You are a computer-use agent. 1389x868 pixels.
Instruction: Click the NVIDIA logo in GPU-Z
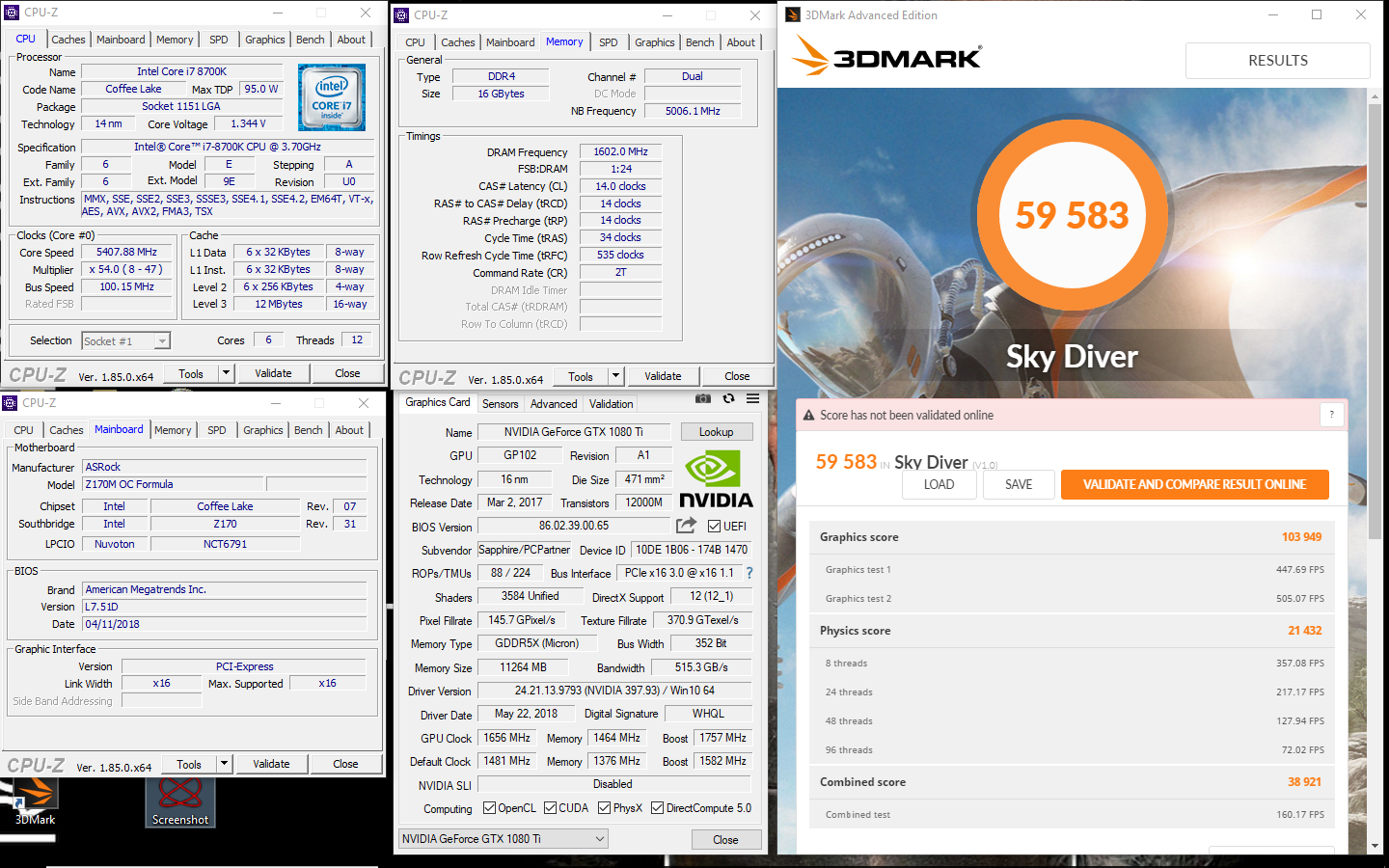click(716, 478)
